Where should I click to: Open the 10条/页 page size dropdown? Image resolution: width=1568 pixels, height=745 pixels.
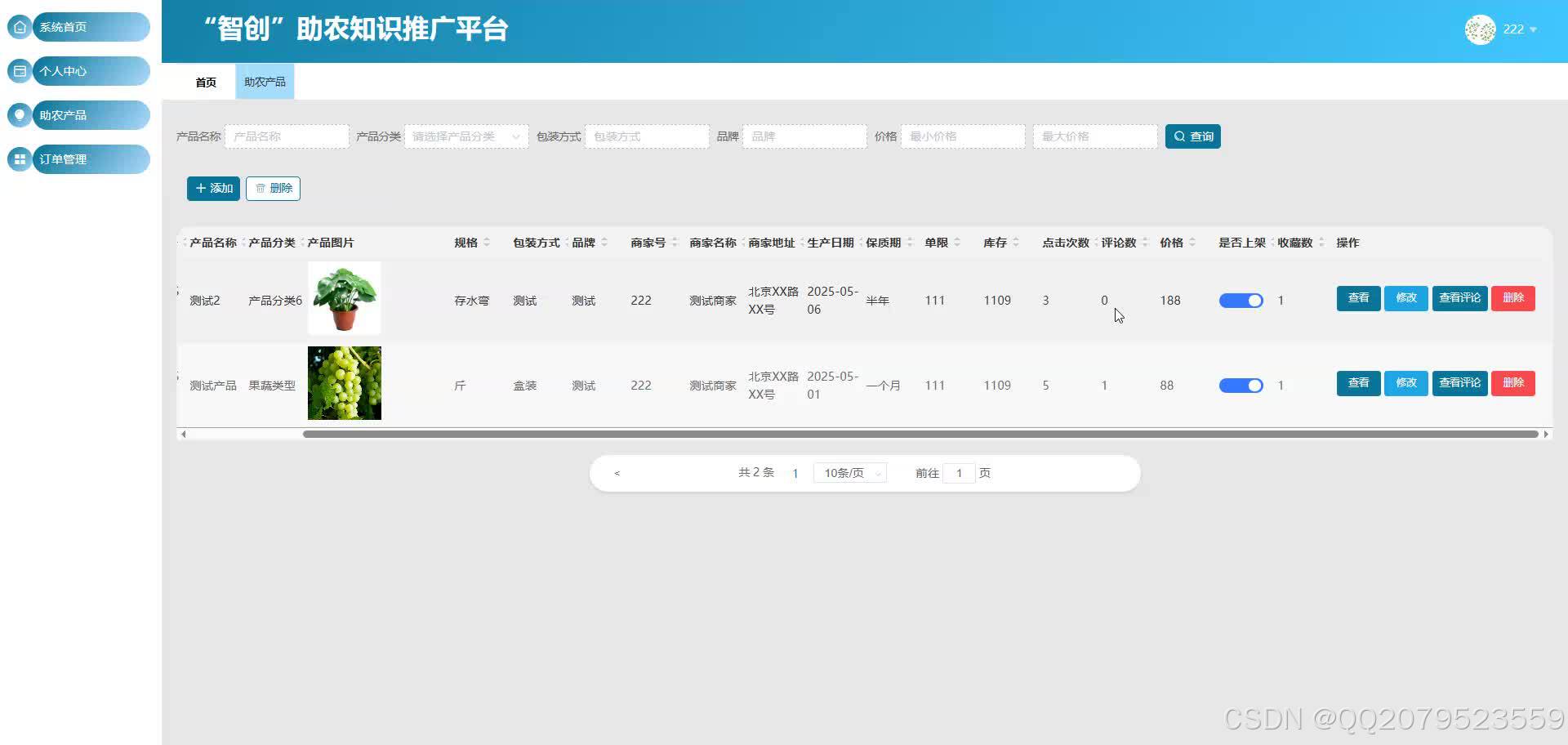(849, 473)
